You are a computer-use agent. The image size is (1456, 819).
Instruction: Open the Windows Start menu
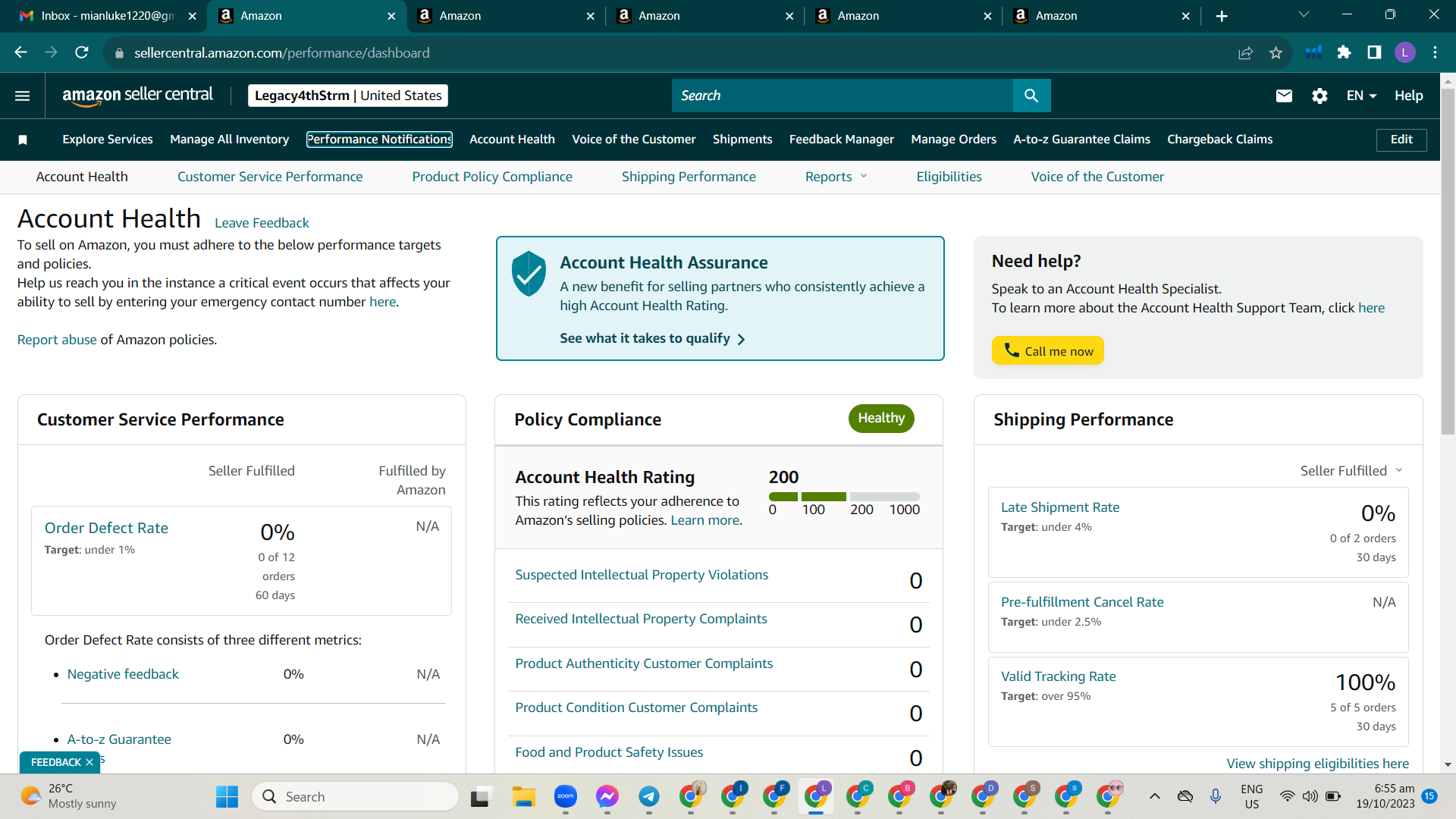[227, 797]
